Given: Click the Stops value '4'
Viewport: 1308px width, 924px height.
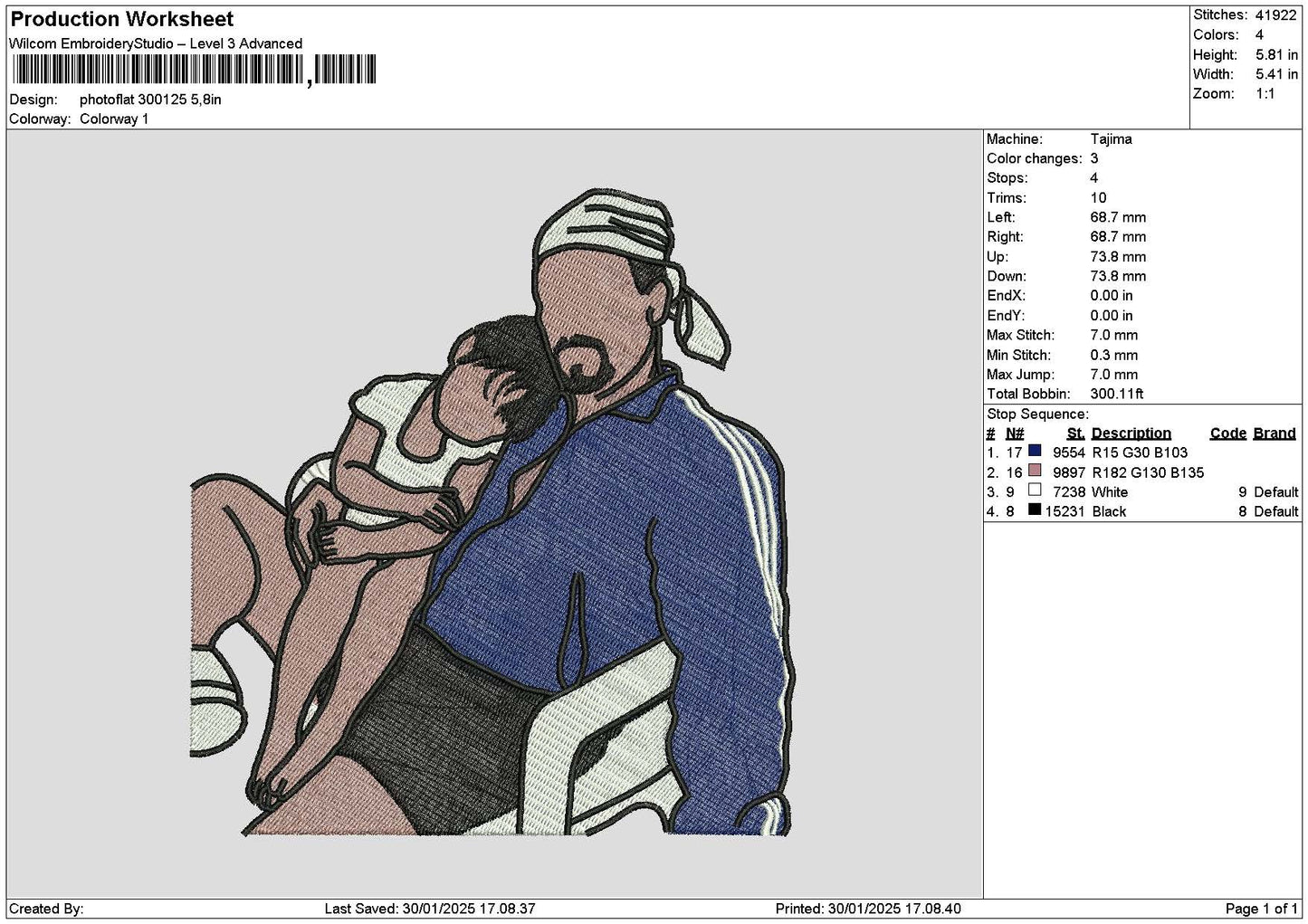Looking at the screenshot, I should click(x=1094, y=178).
